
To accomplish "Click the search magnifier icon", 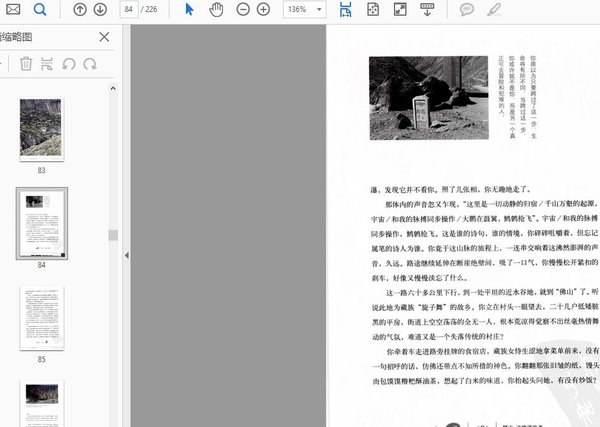I will [x=40, y=10].
